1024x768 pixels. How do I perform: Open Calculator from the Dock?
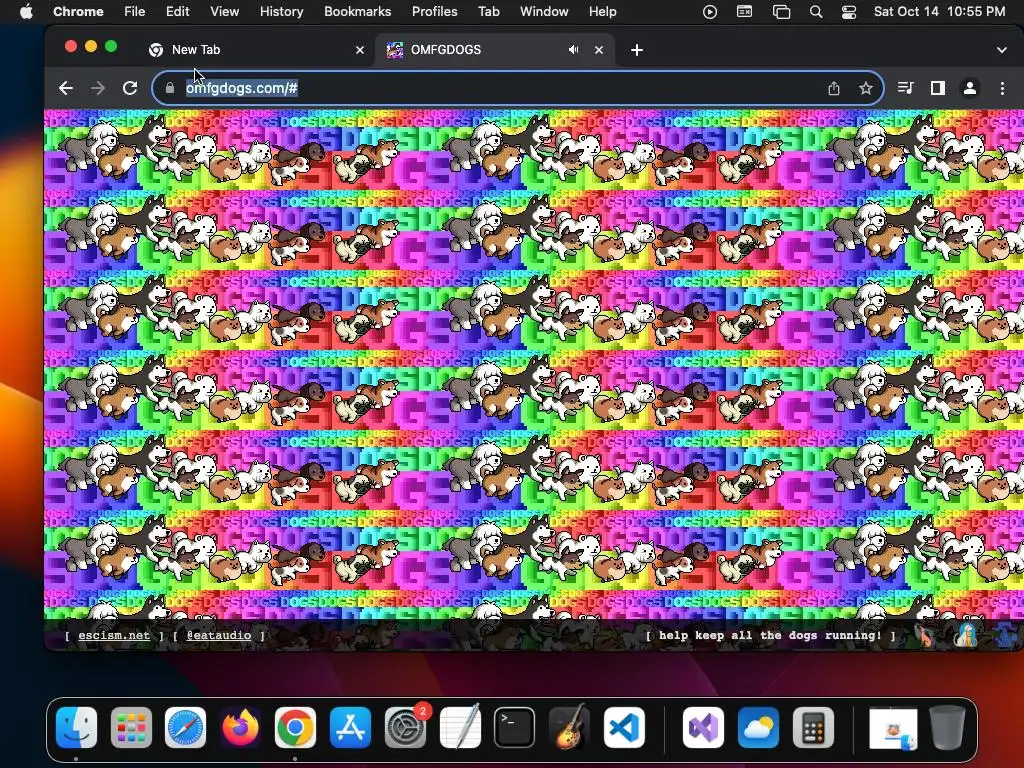point(813,728)
